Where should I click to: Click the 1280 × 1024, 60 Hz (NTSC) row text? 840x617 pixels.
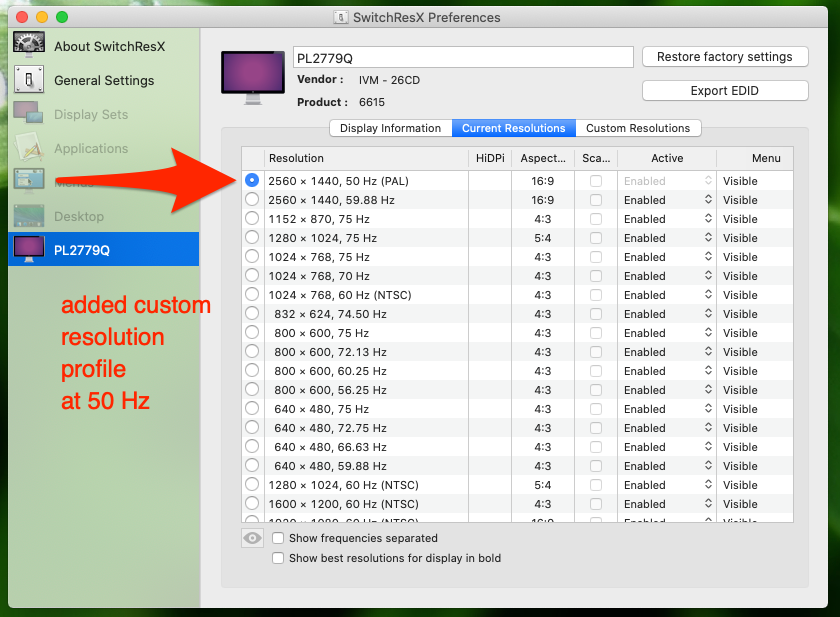click(343, 485)
